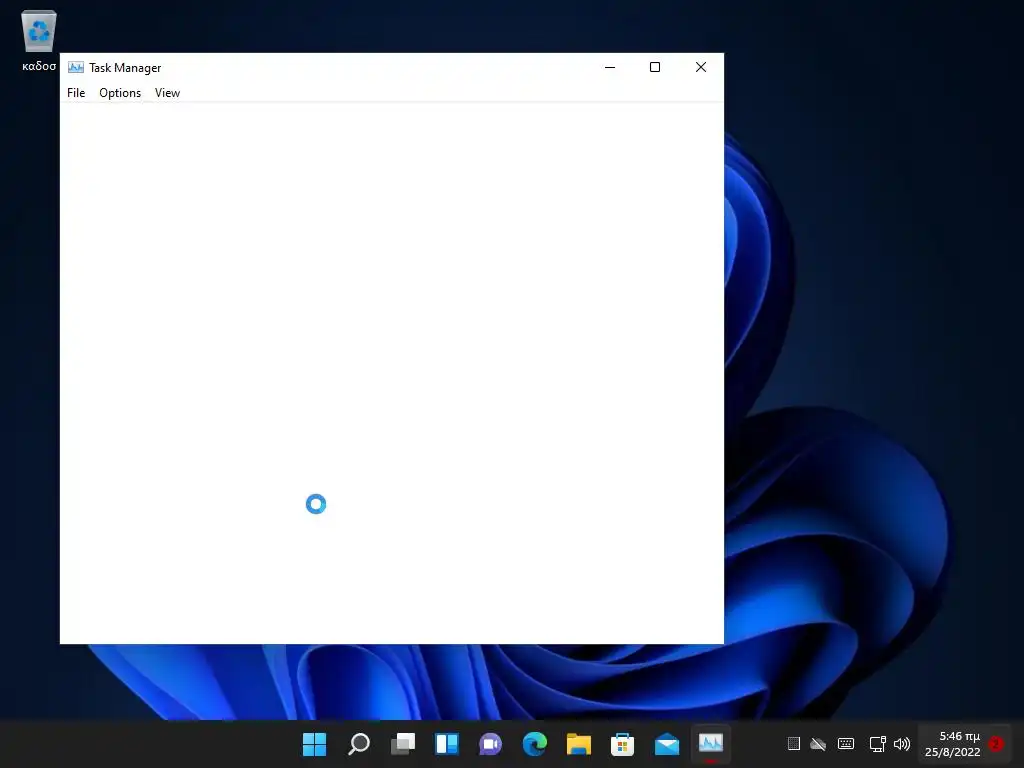
Task: Open the clock and date flyout
Action: 953,744
